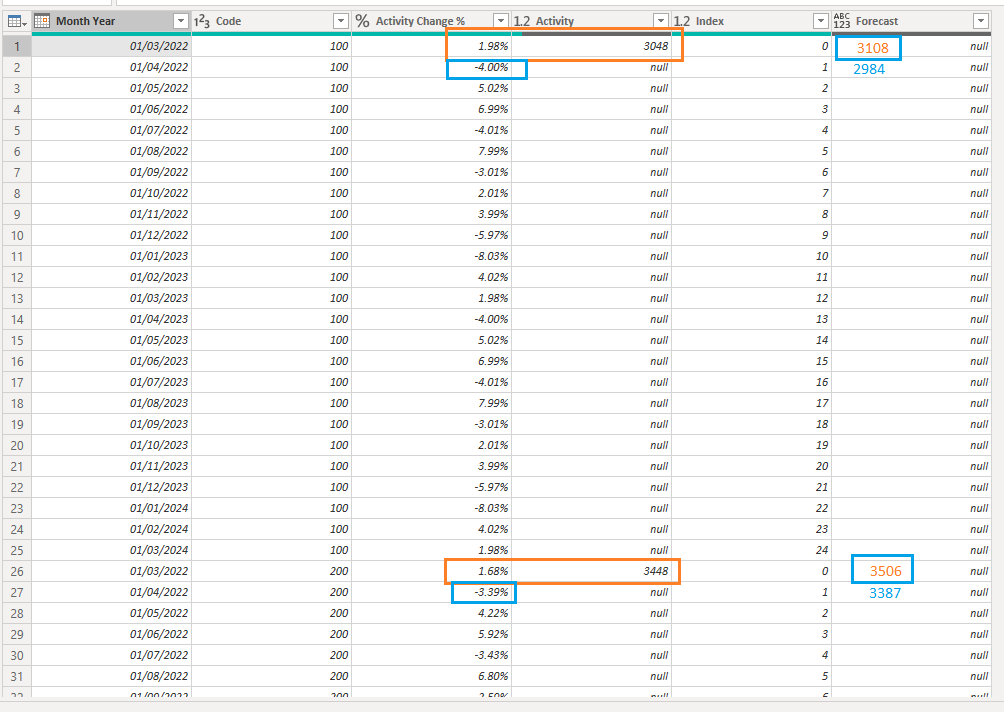This screenshot has width=1004, height=712.
Task: Click the Code 100 cell in row 25
Action: pyautogui.click(x=271, y=550)
